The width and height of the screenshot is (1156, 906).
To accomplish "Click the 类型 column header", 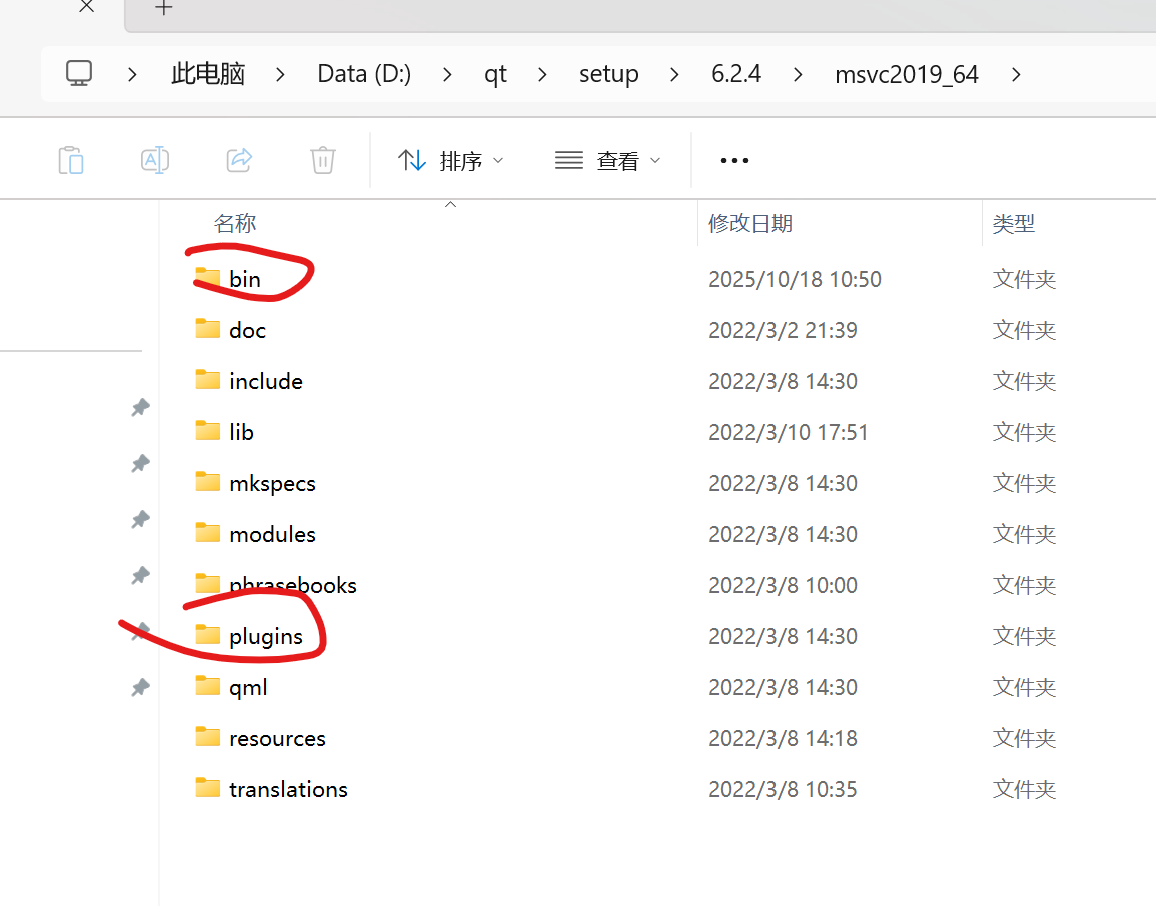I will [1014, 223].
